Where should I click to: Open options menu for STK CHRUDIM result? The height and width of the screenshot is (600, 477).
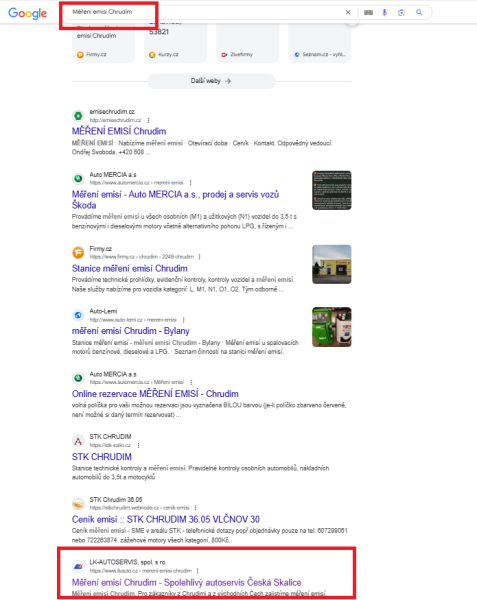[138, 445]
